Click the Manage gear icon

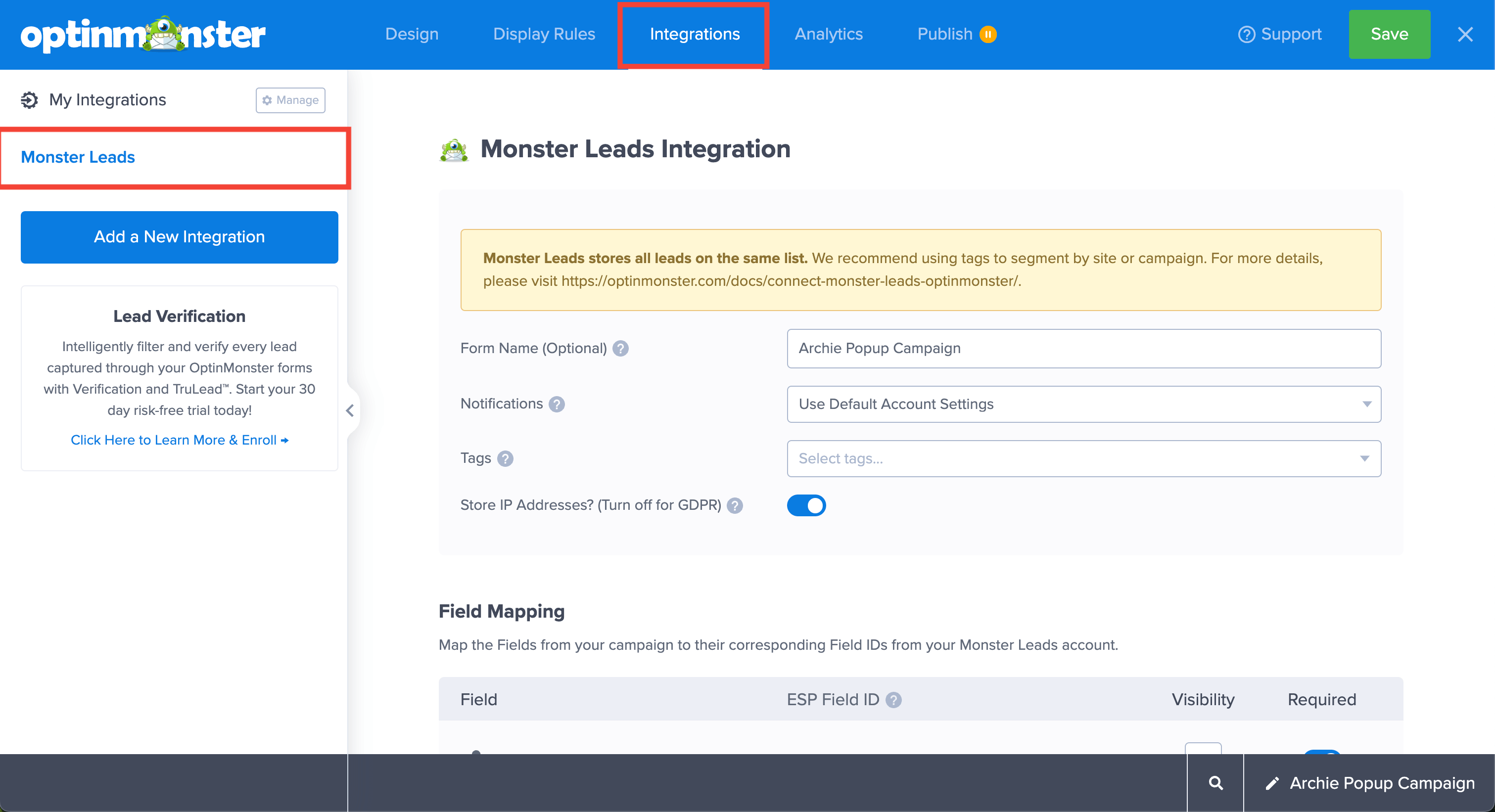[x=268, y=100]
